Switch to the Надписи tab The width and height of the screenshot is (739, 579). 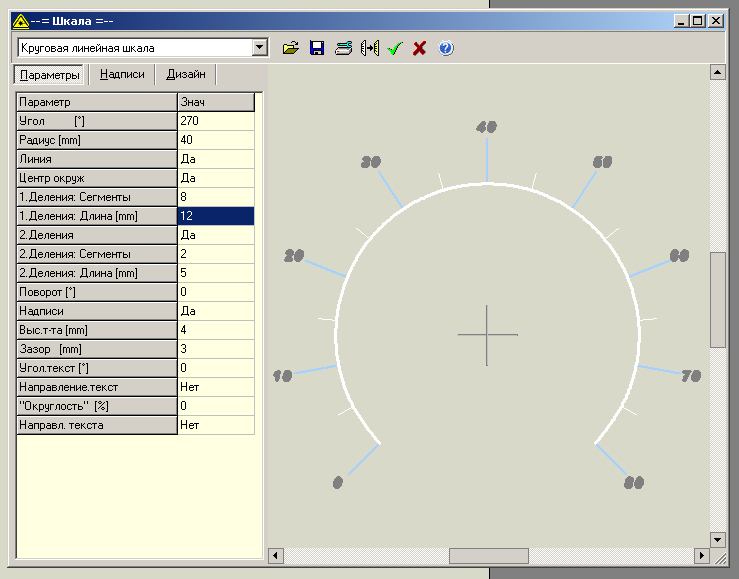(x=122, y=75)
